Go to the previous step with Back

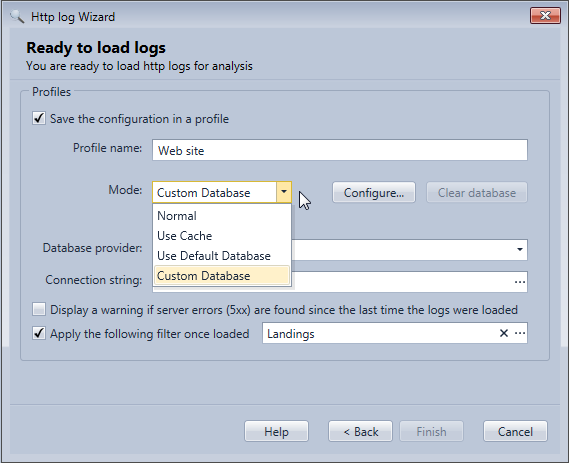(360, 431)
